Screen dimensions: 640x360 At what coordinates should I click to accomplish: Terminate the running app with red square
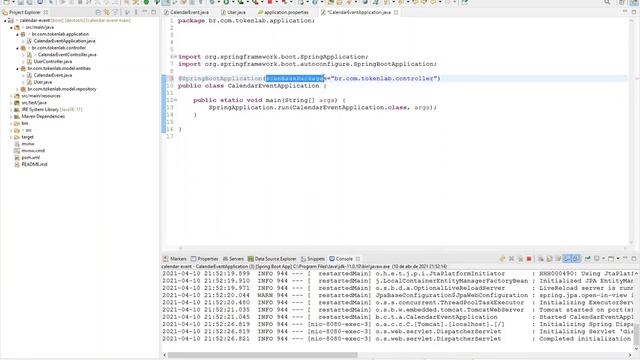529,259
